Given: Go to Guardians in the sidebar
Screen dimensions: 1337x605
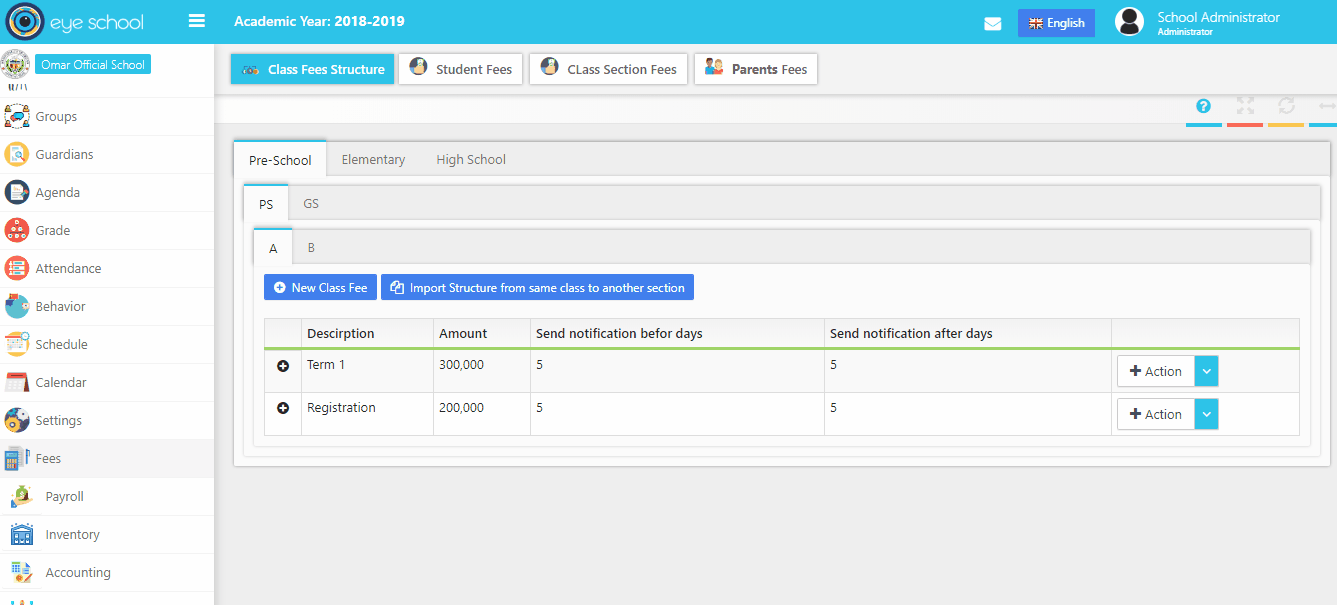Looking at the screenshot, I should pyautogui.click(x=107, y=155).
